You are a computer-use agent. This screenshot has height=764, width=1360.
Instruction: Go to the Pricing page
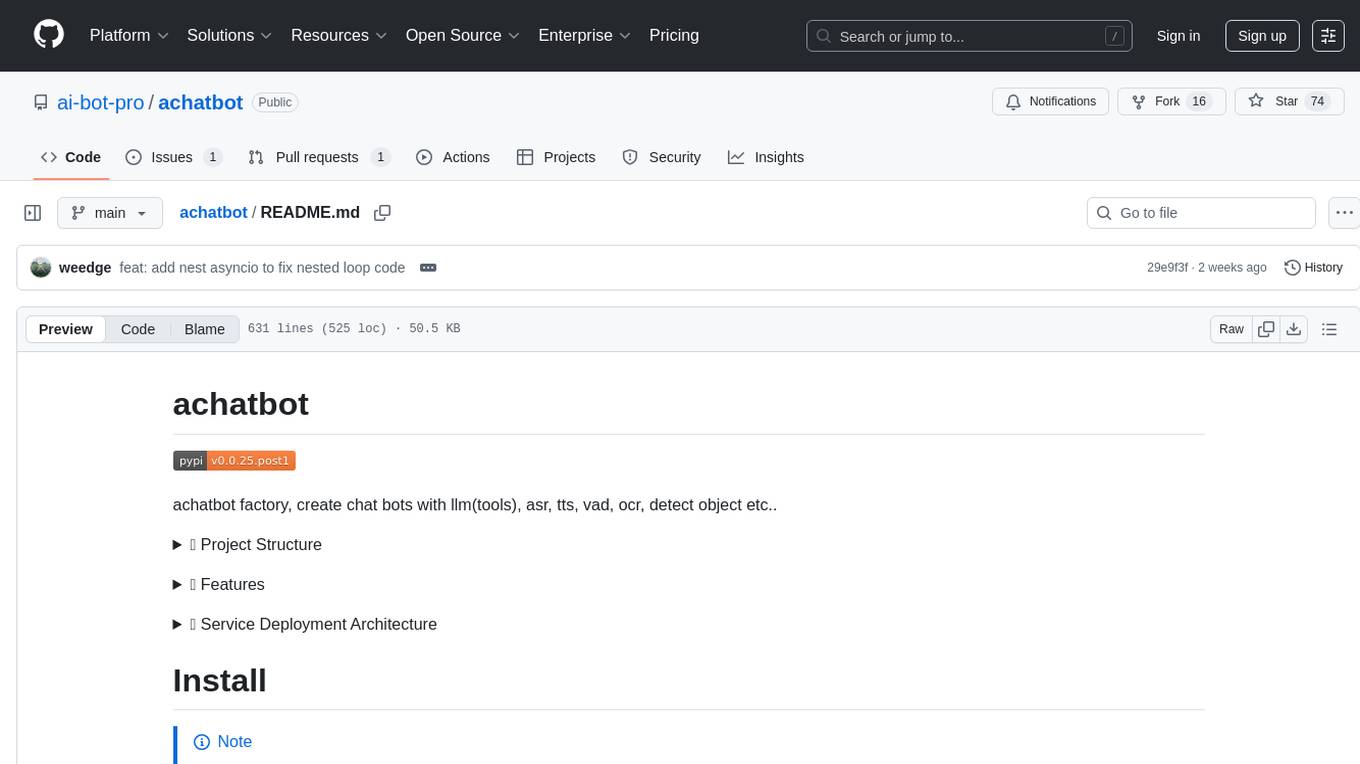[674, 35]
